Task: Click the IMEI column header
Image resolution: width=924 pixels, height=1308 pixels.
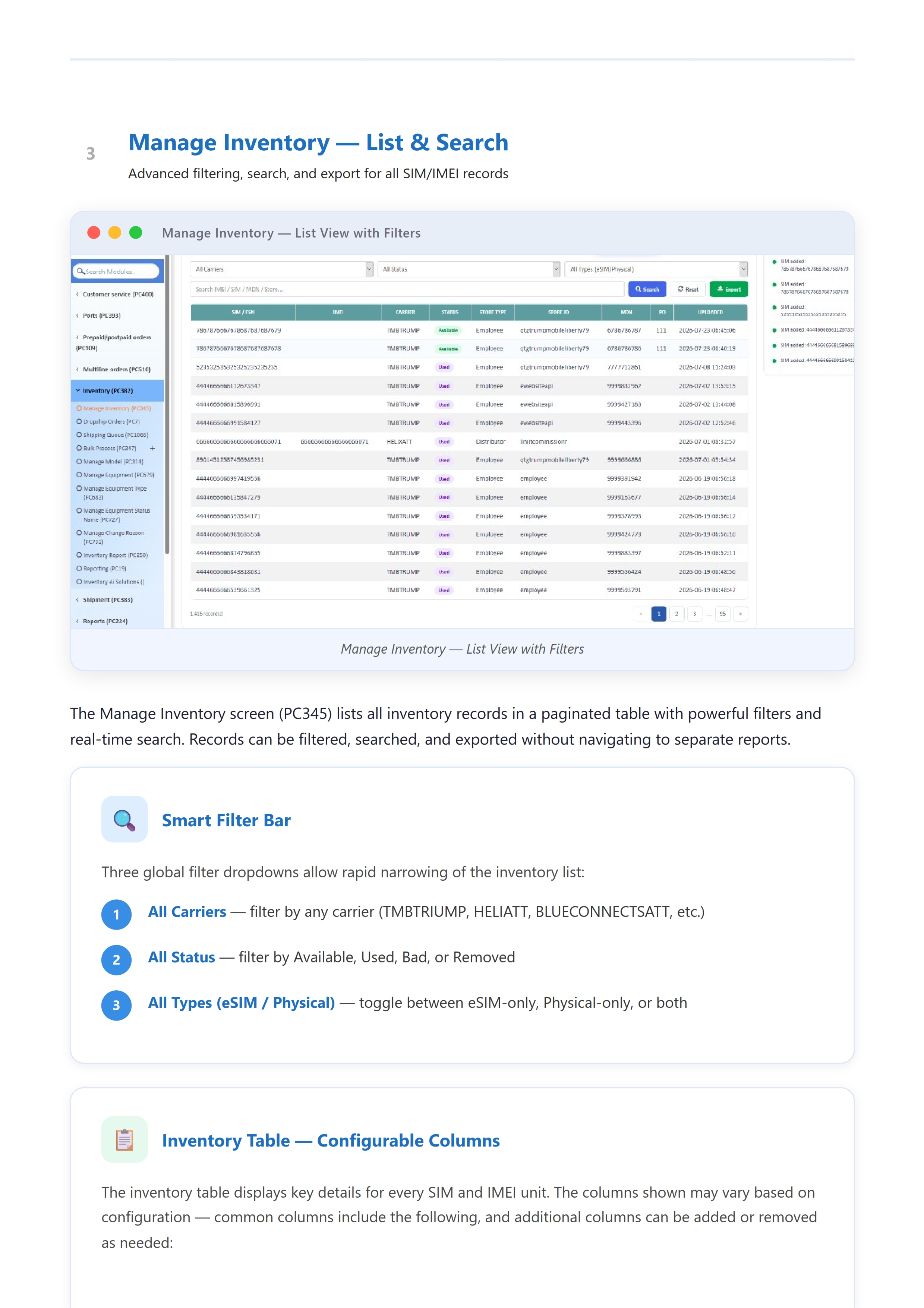Action: tap(338, 312)
